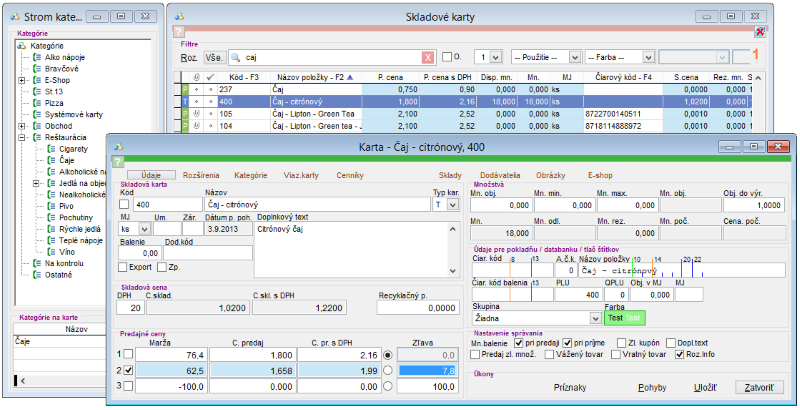Image resolution: width=800 pixels, height=410 pixels.
Task: Uncheck the Roz.Info checkbox
Action: click(680, 353)
